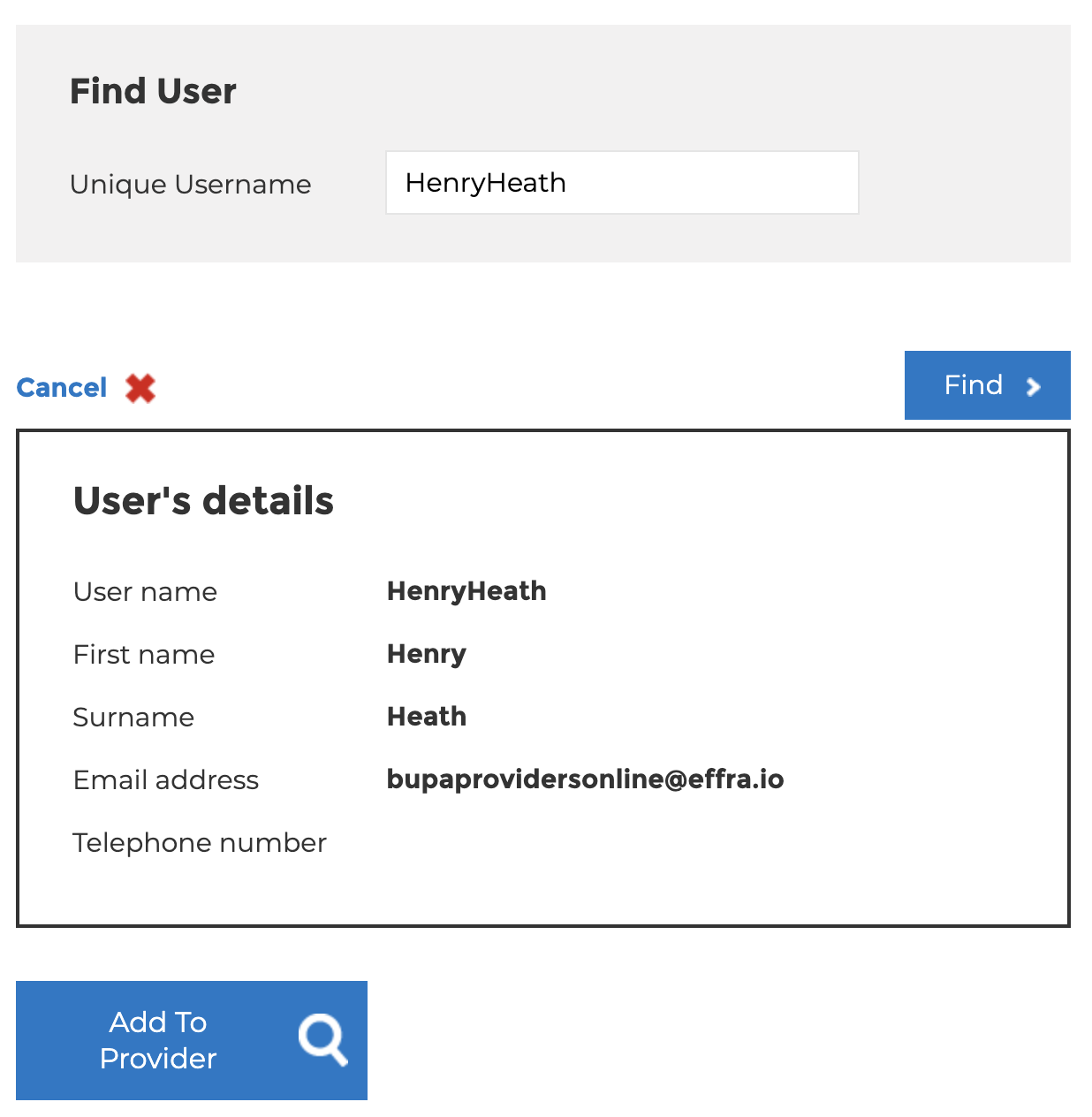Click the X mark icon near the Cancel link
Image resolution: width=1092 pixels, height=1117 pixels.
click(x=139, y=388)
